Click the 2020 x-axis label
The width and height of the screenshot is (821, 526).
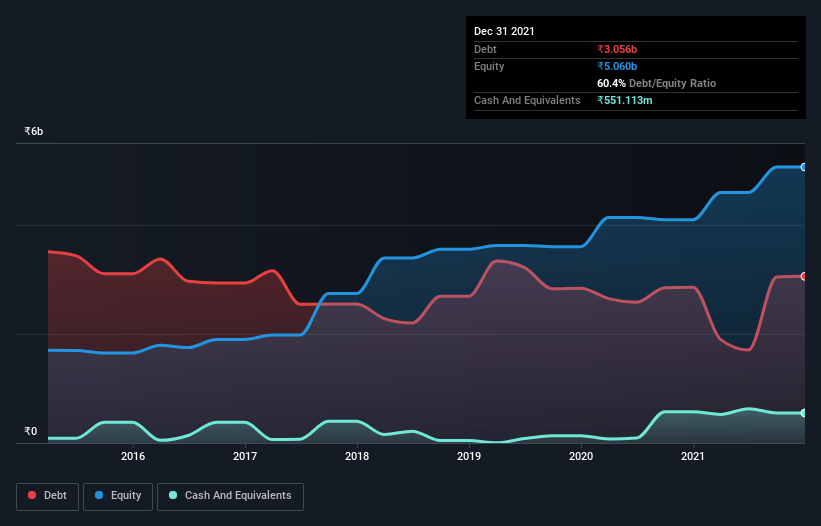pyautogui.click(x=581, y=456)
